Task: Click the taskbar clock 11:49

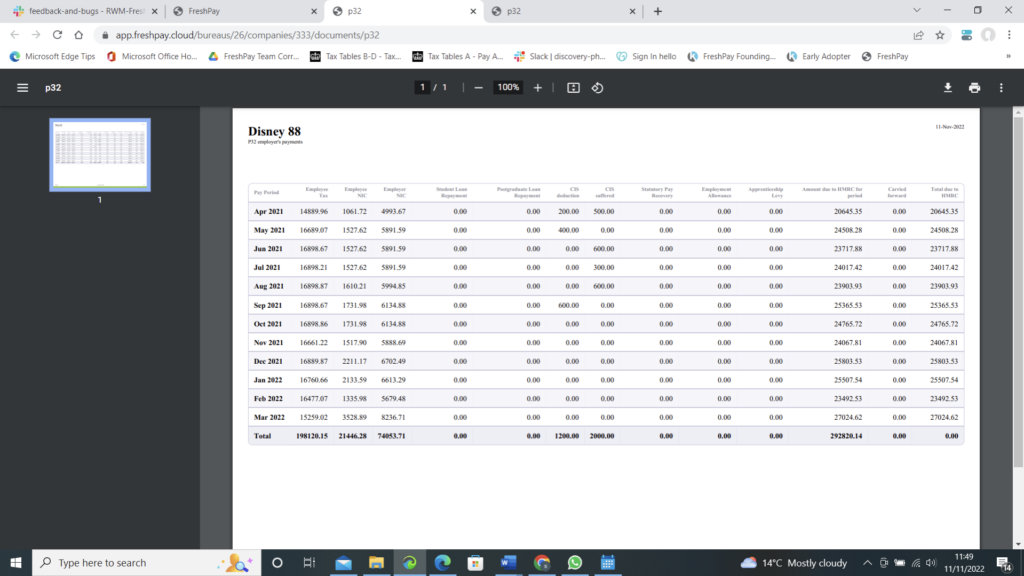Action: click(964, 557)
